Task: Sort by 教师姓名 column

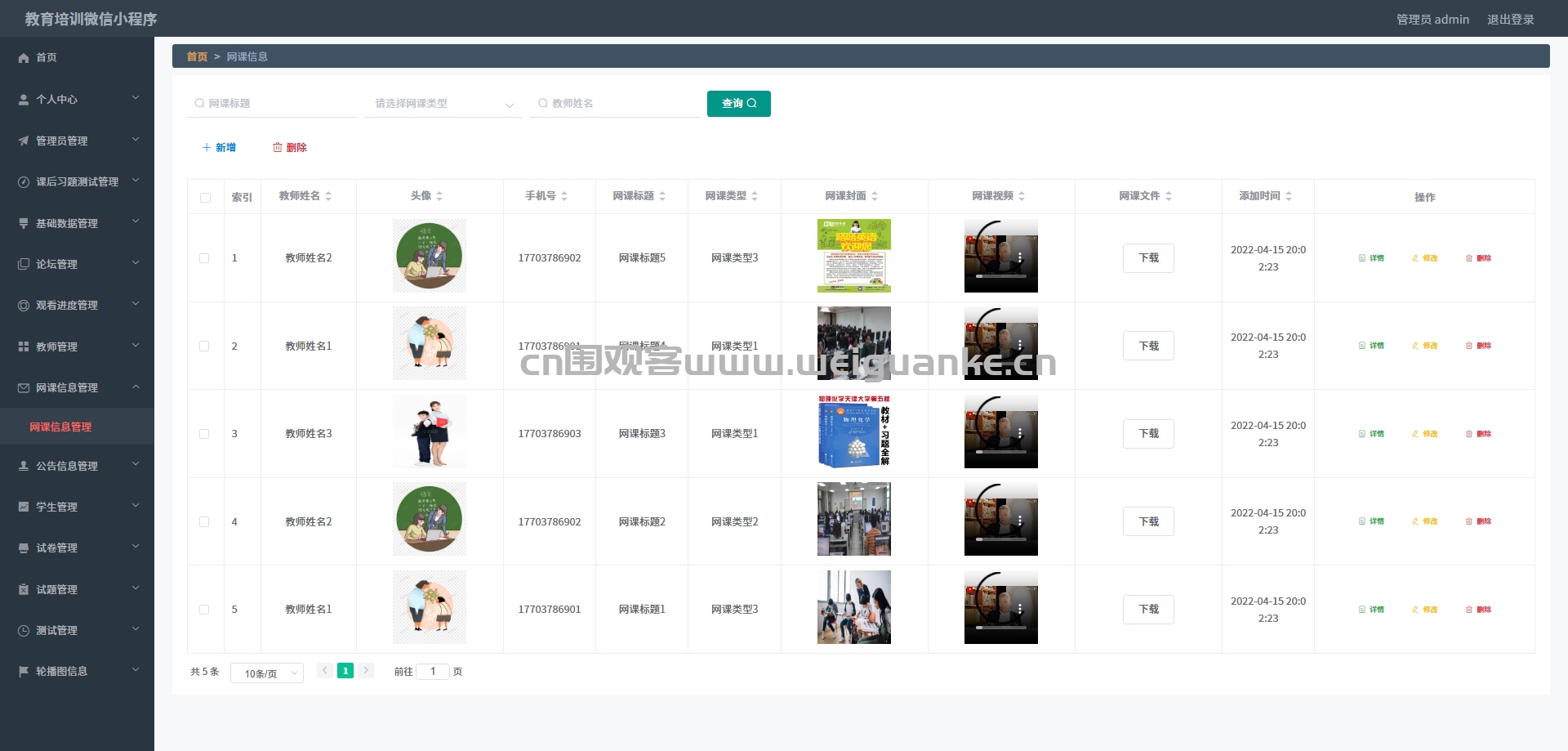Action: tap(328, 196)
